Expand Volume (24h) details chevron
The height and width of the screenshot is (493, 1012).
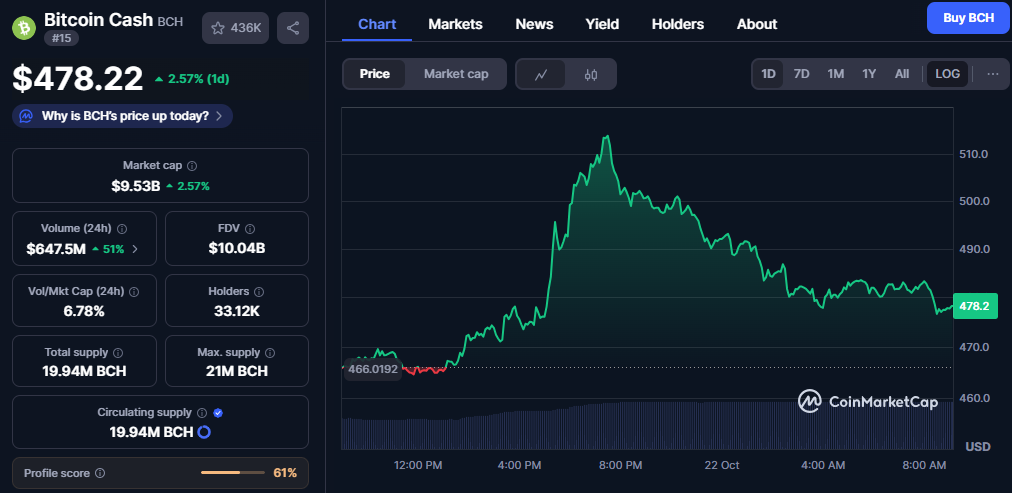(135, 248)
